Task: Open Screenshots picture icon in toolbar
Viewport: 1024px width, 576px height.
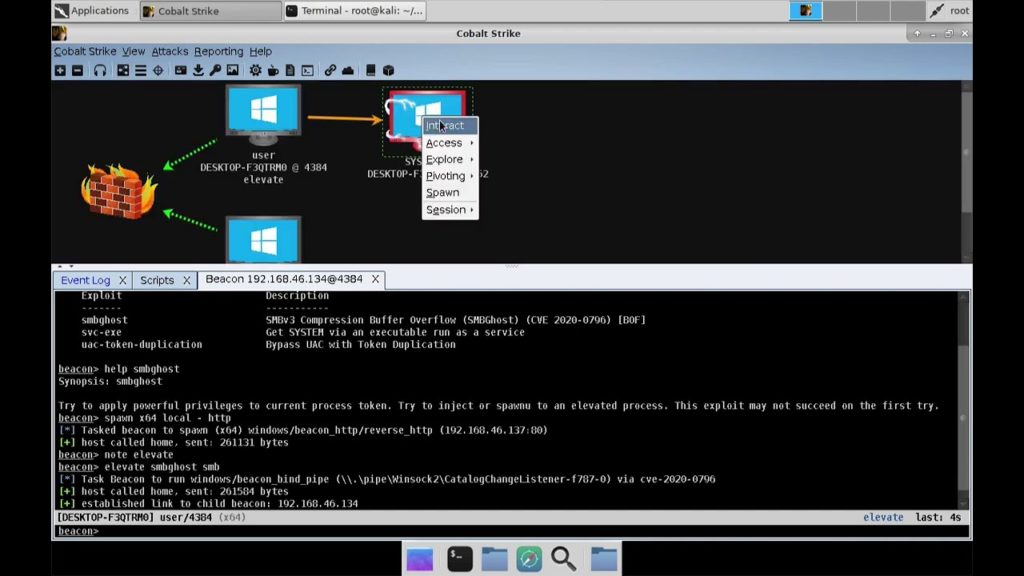Action: (232, 71)
